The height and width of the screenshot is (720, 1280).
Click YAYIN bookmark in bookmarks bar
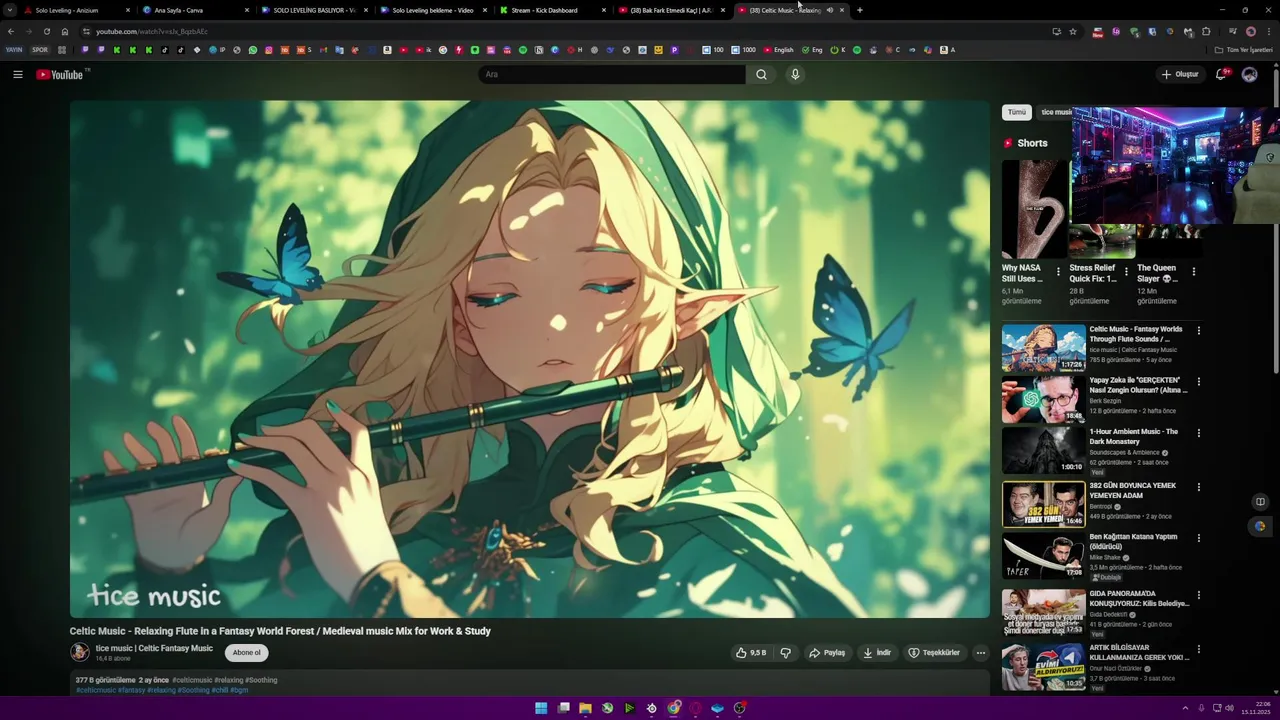[x=14, y=50]
